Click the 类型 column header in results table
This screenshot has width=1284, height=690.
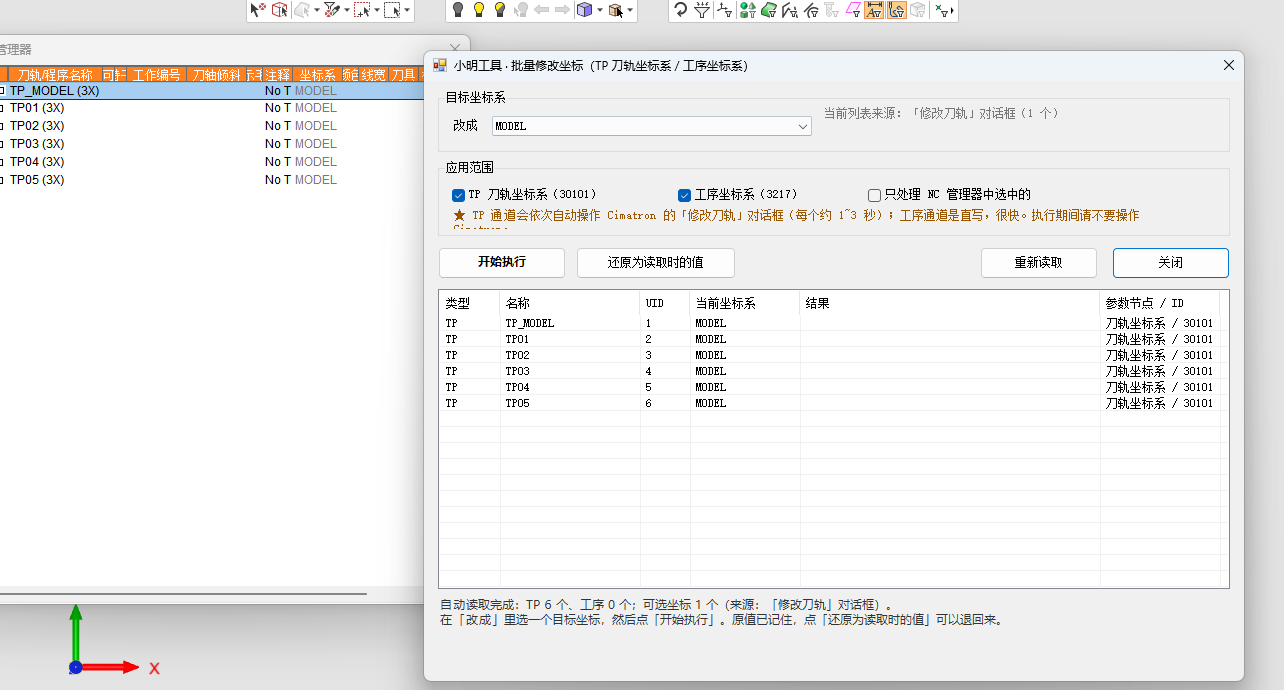click(469, 303)
